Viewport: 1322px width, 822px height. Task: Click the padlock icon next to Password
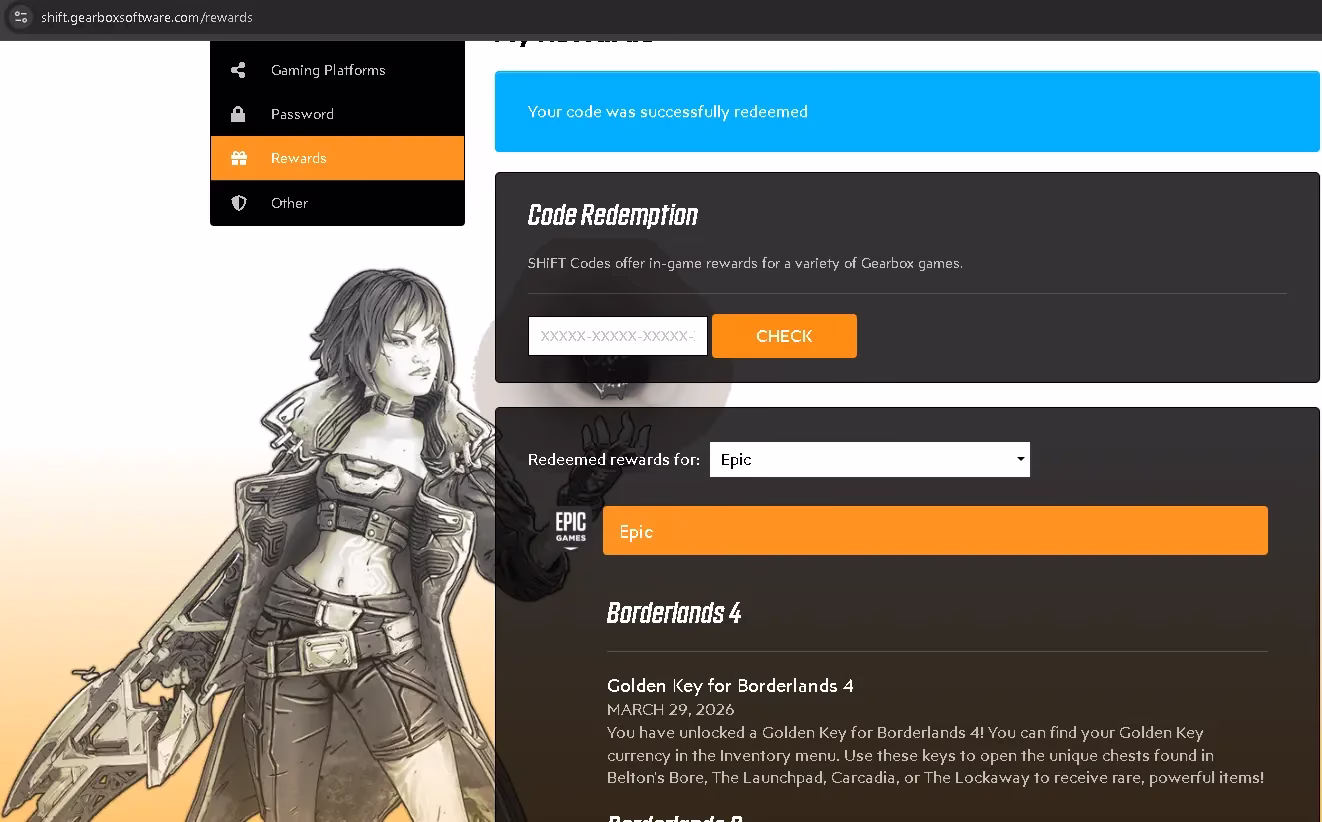(238, 114)
